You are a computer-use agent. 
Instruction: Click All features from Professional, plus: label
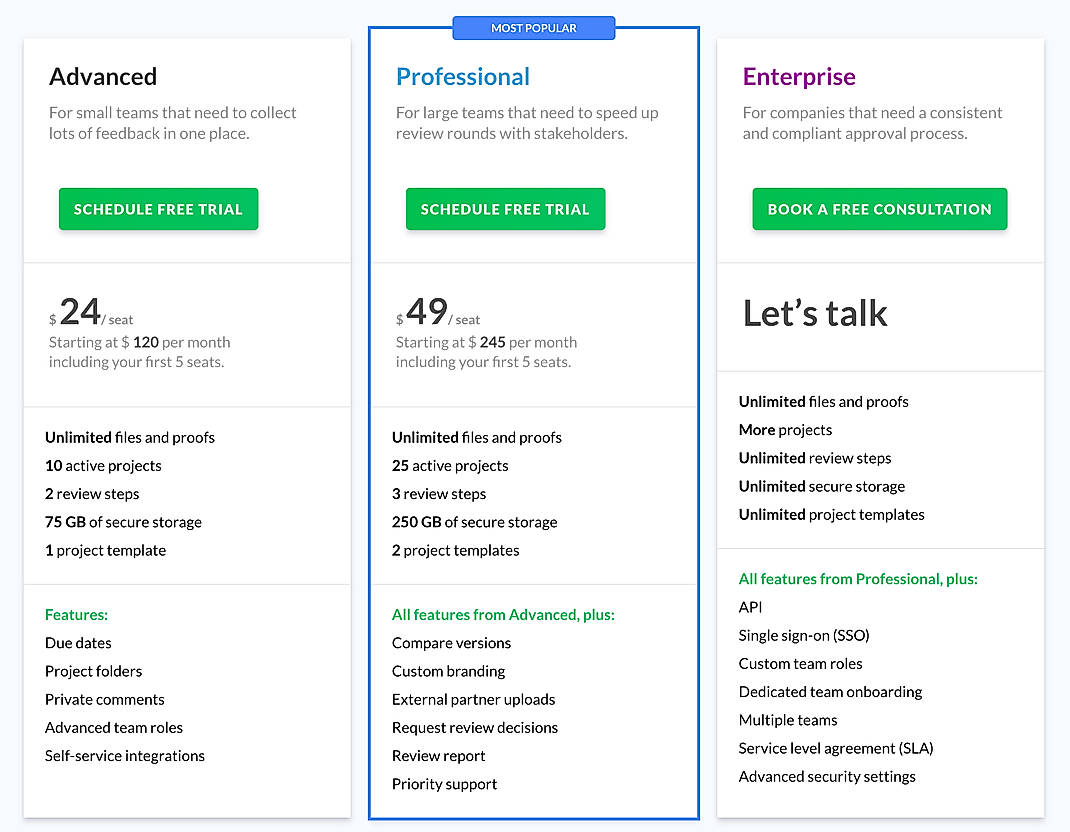coord(858,578)
